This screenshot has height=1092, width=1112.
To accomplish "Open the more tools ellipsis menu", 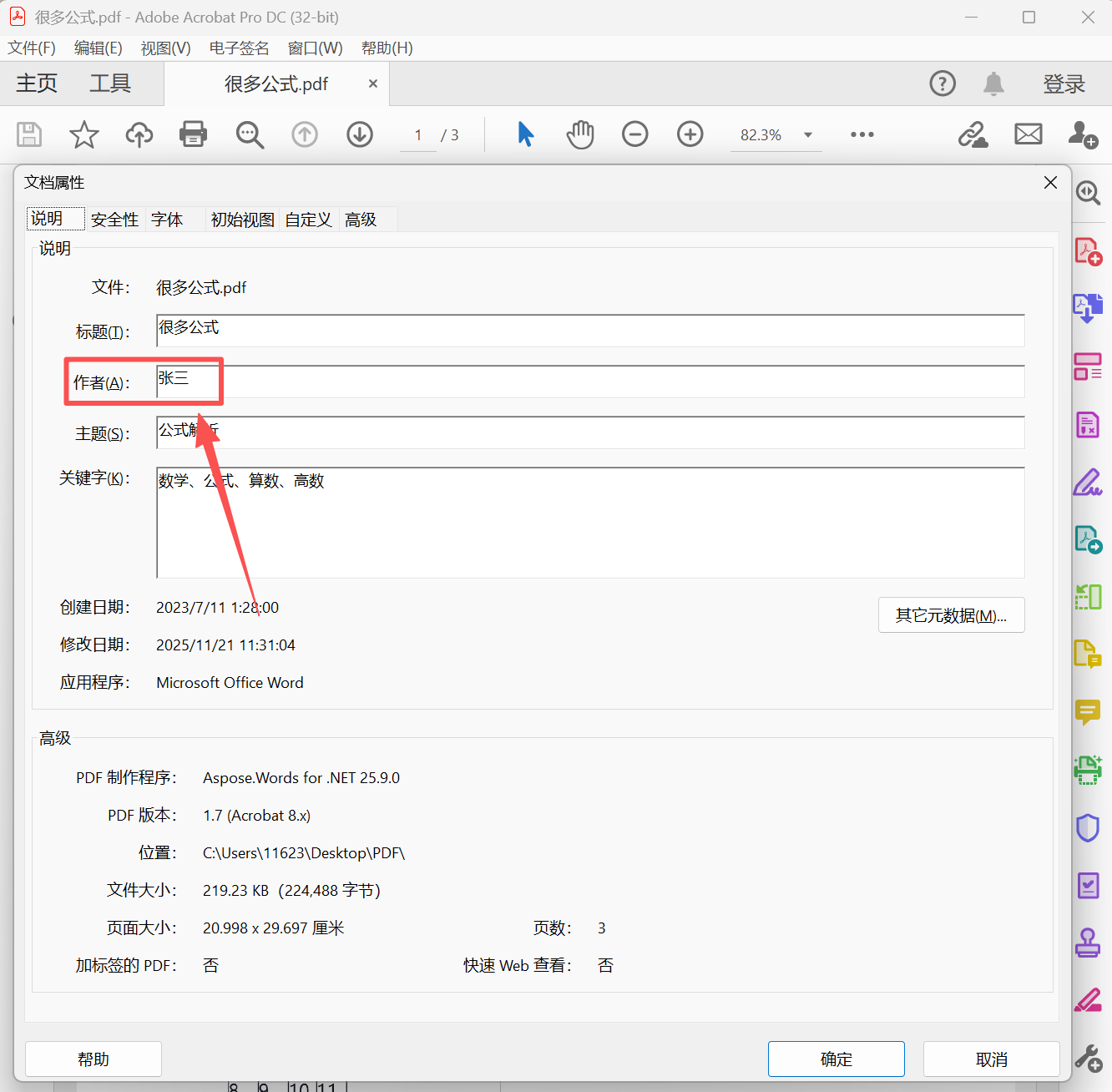I will 862,134.
